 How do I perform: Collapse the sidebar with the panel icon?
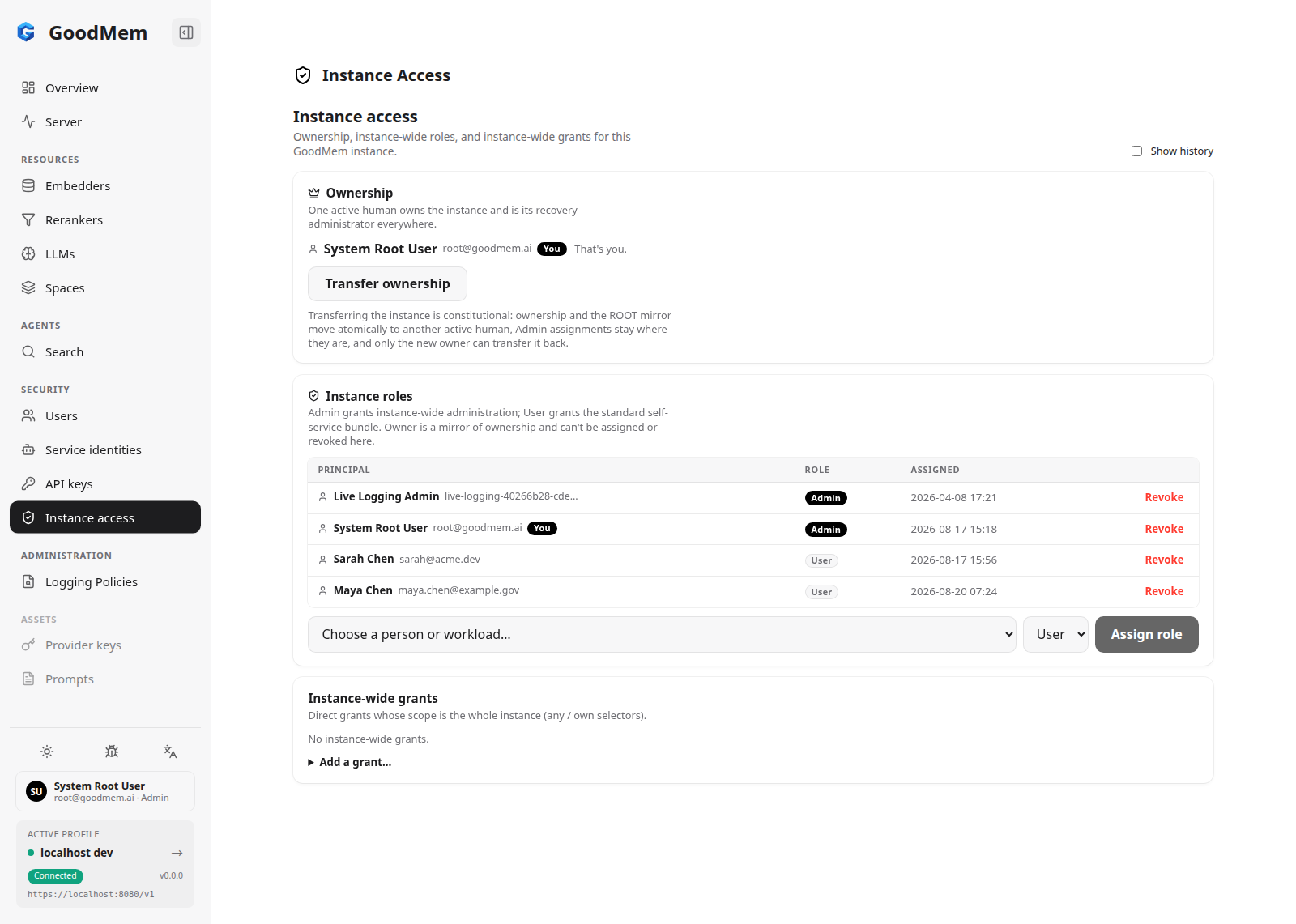pyautogui.click(x=186, y=32)
